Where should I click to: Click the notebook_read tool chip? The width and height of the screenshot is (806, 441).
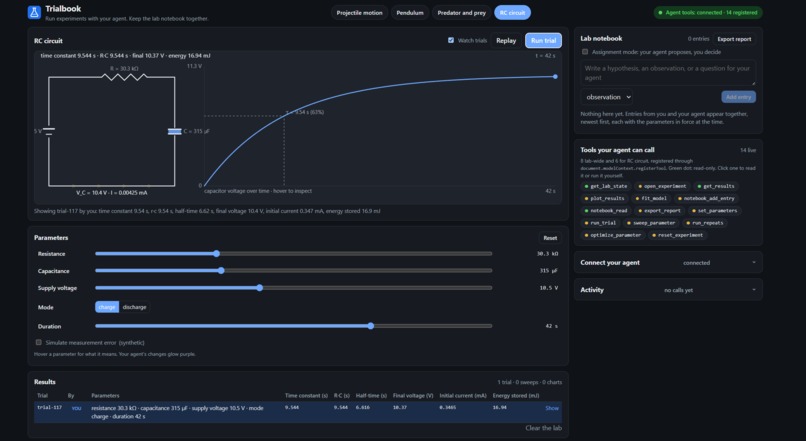pos(606,211)
